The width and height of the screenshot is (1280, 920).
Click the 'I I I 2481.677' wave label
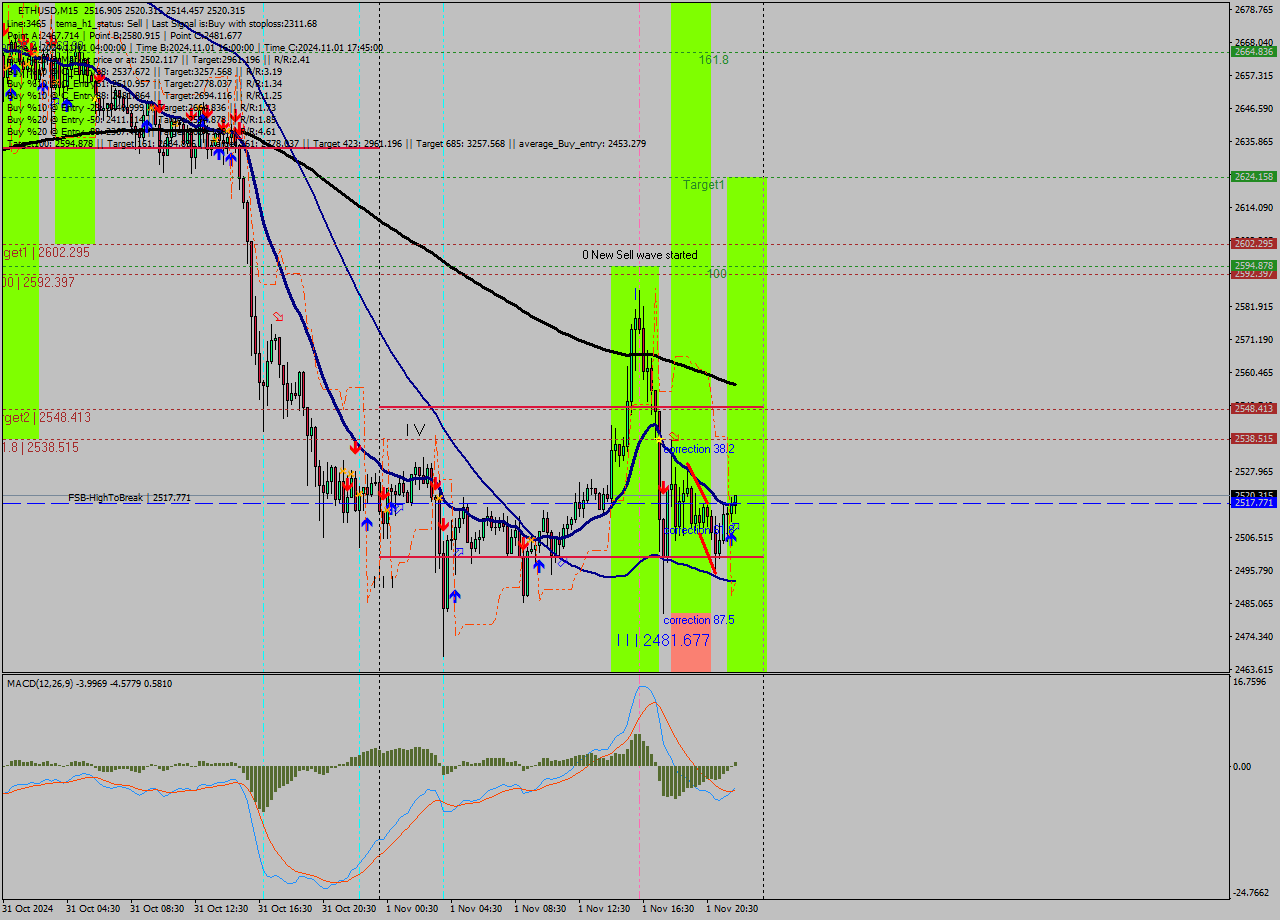point(663,640)
